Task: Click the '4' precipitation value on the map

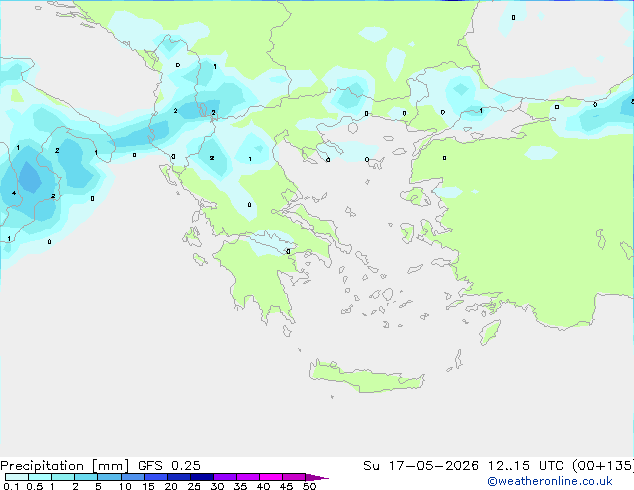Action: coord(14,193)
